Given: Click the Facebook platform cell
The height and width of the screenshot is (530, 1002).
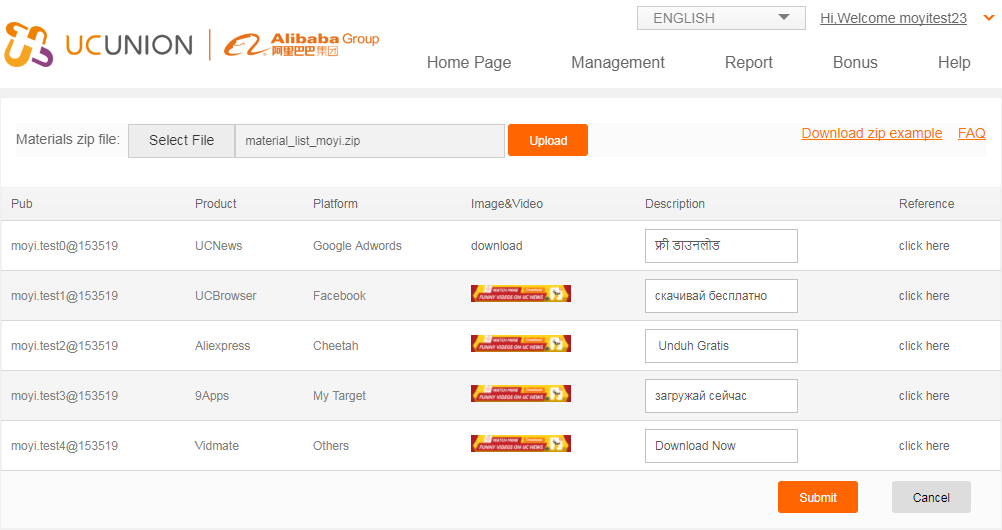Looking at the screenshot, I should [x=339, y=295].
